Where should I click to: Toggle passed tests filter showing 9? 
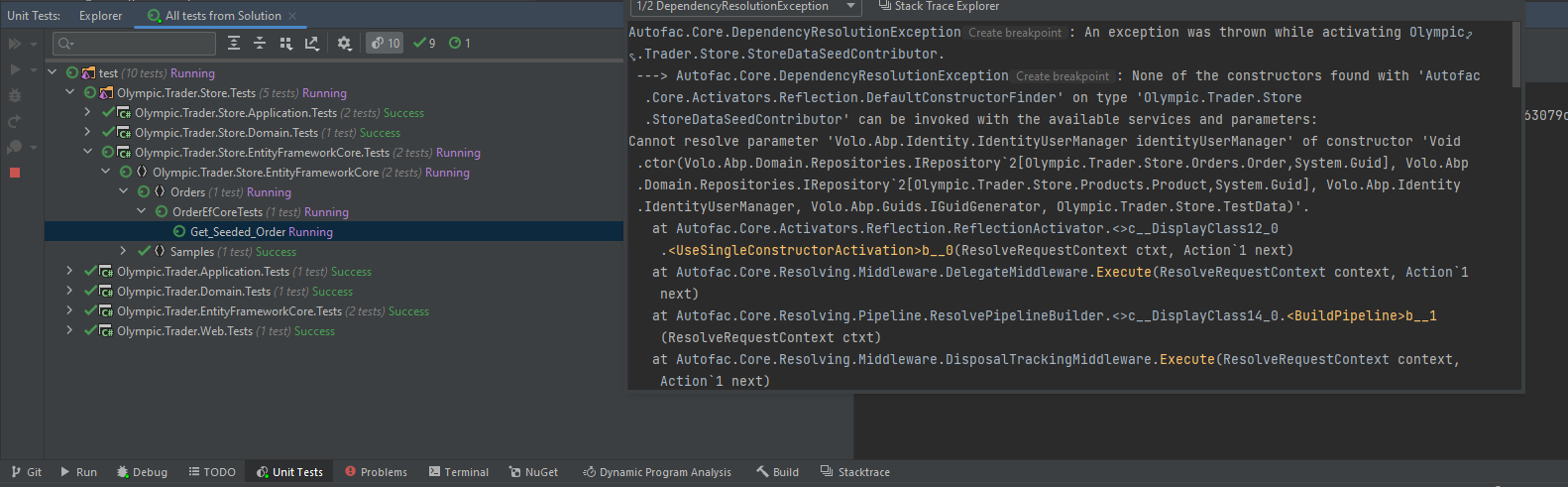pos(424,44)
